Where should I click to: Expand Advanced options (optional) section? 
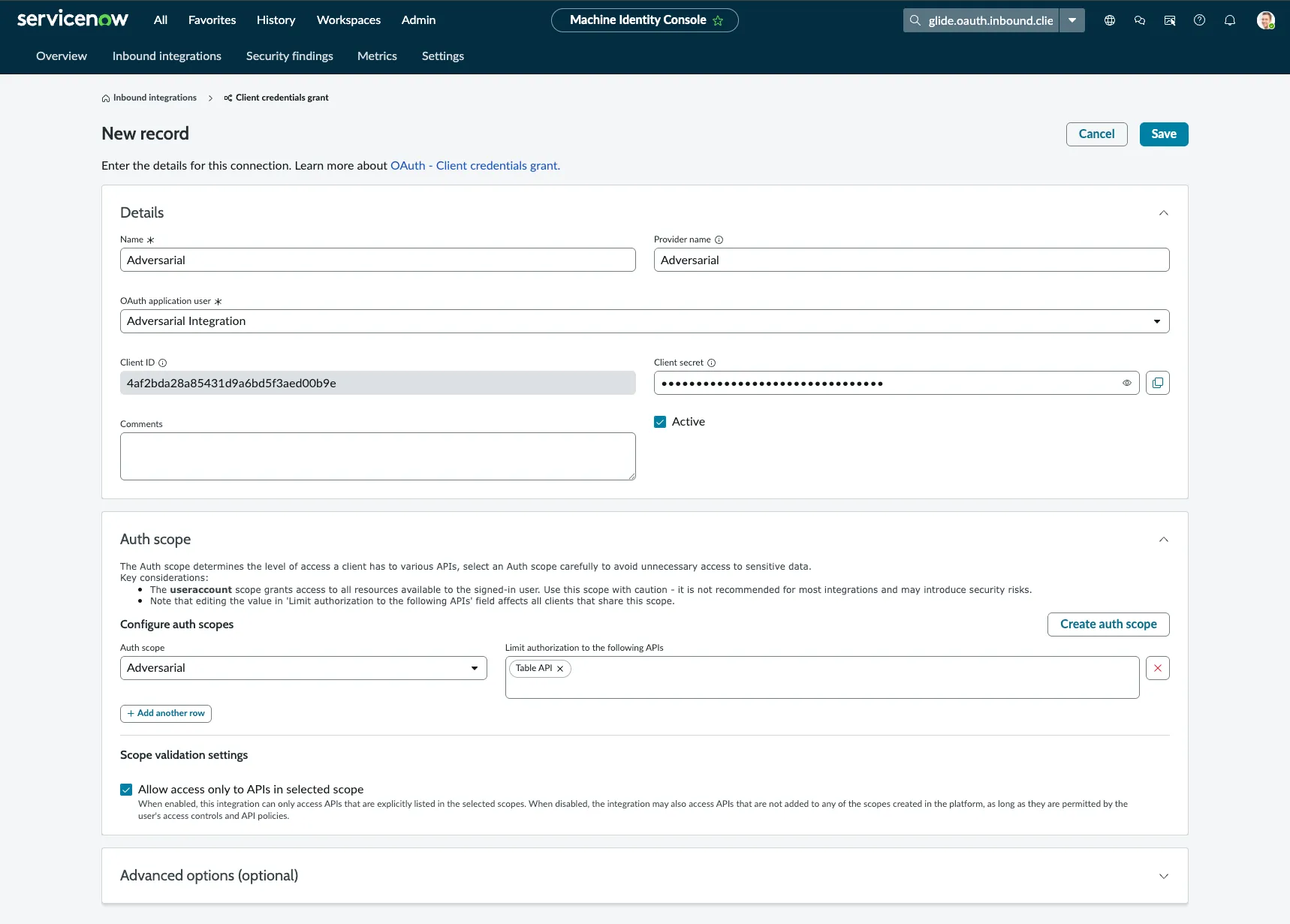(1164, 876)
